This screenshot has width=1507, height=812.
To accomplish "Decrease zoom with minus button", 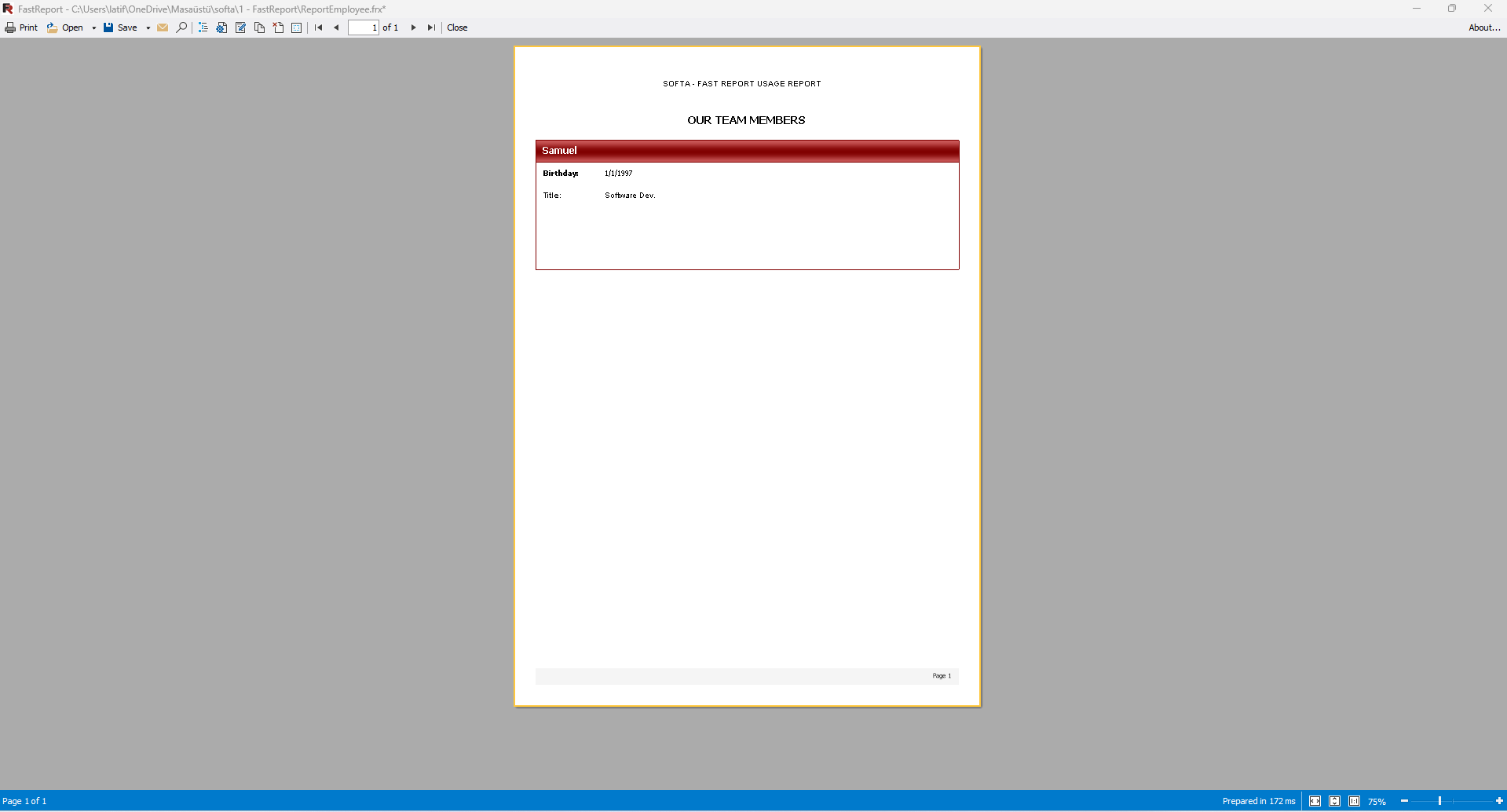I will 1404,801.
